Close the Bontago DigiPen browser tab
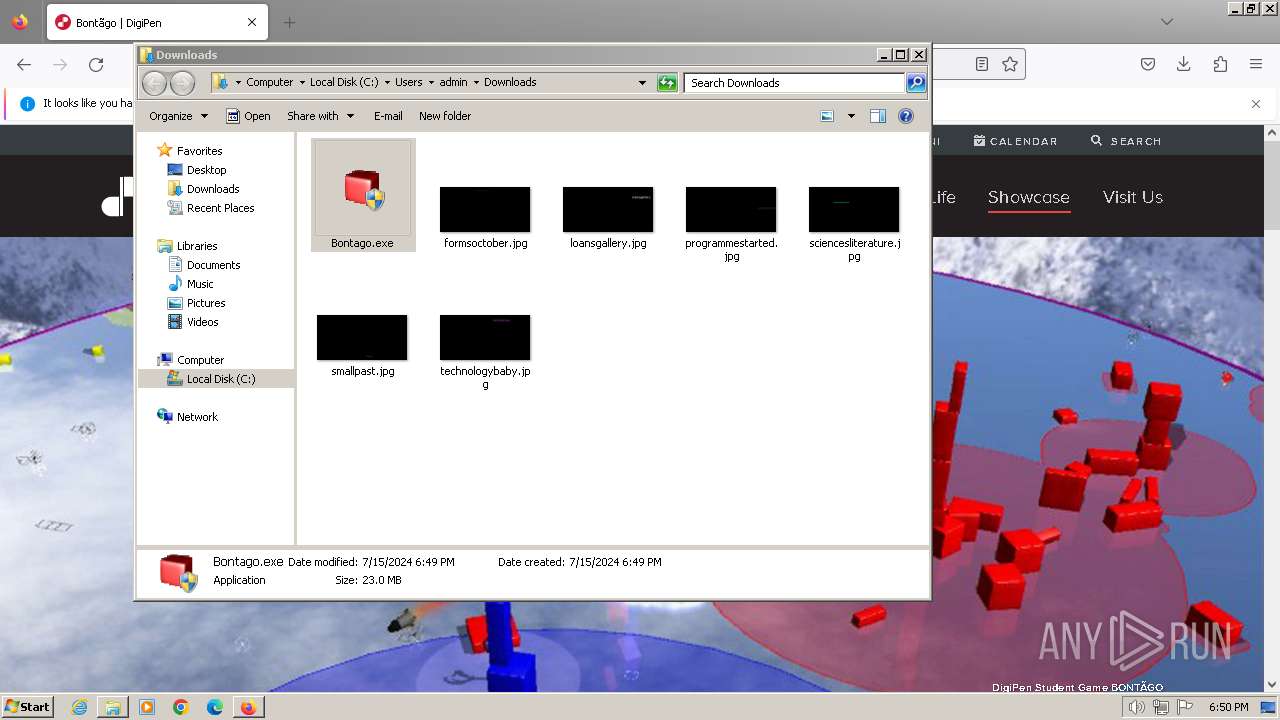 pos(252,22)
